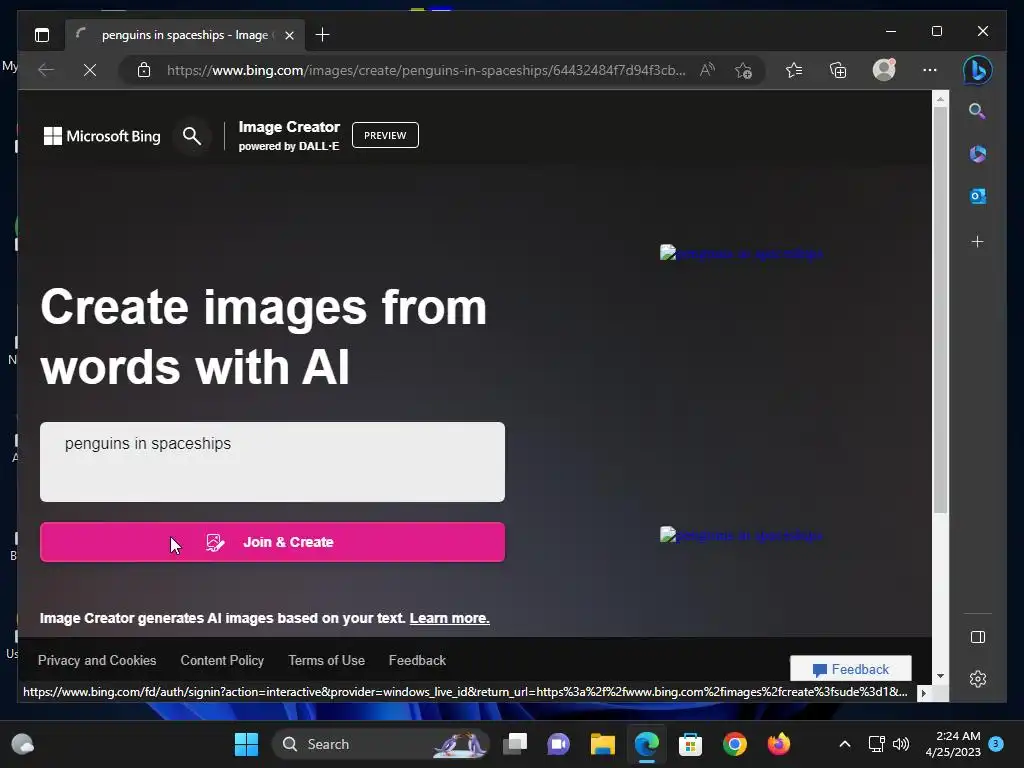The height and width of the screenshot is (768, 1024).
Task: Open Edge Settings and more menu
Action: click(x=930, y=70)
